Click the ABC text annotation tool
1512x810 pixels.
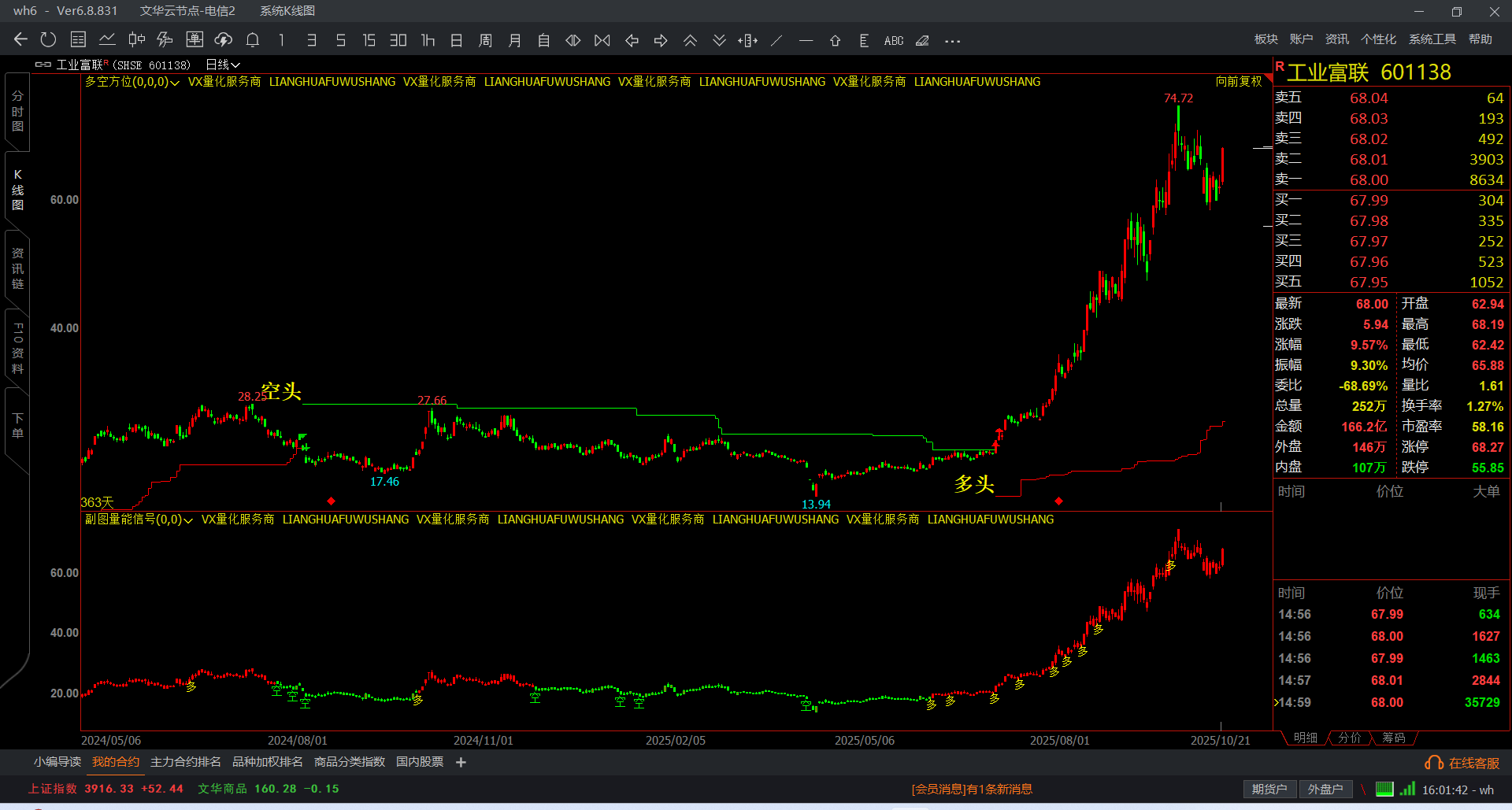pos(894,40)
